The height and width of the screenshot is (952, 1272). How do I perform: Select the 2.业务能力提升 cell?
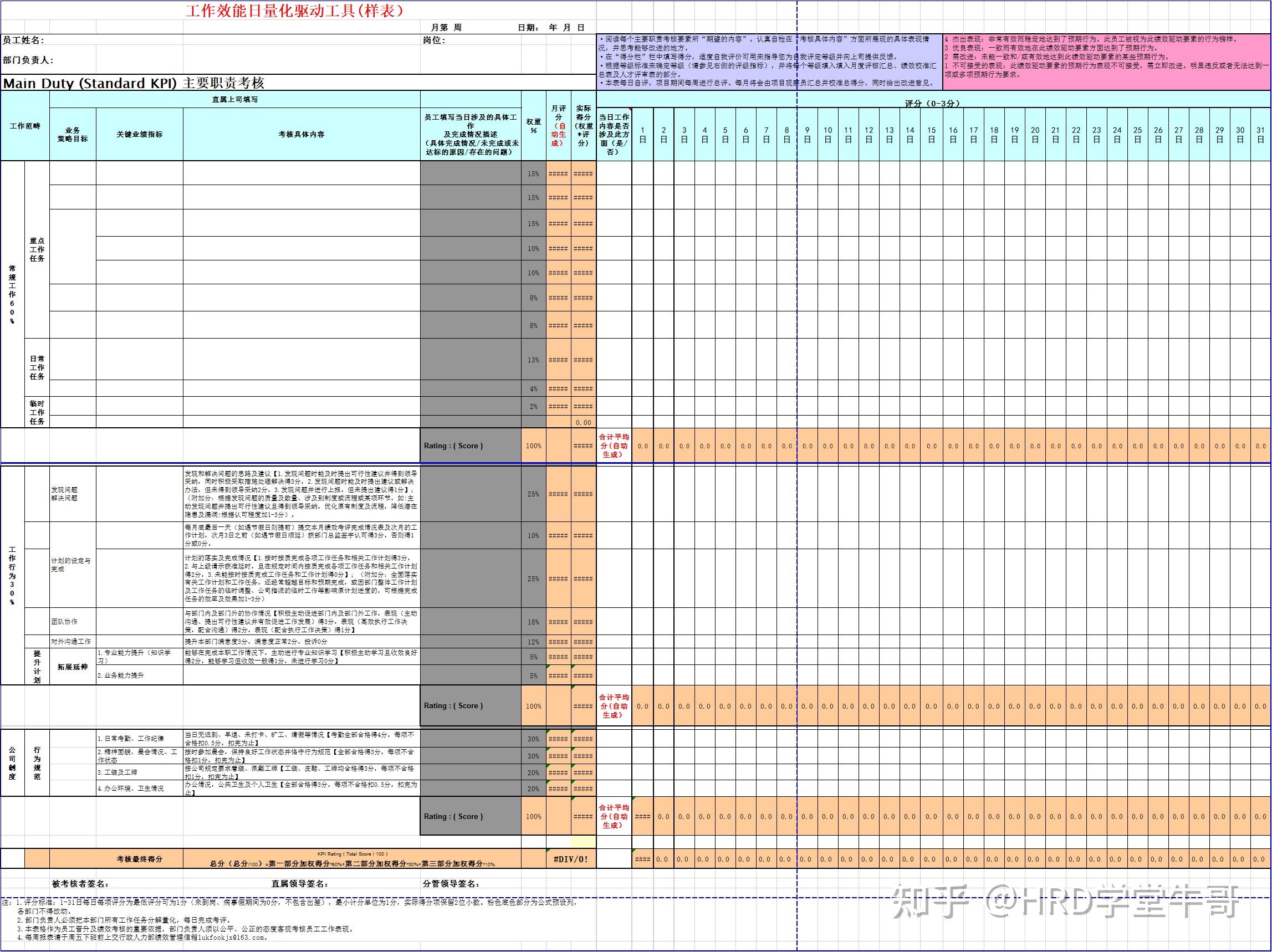point(139,675)
